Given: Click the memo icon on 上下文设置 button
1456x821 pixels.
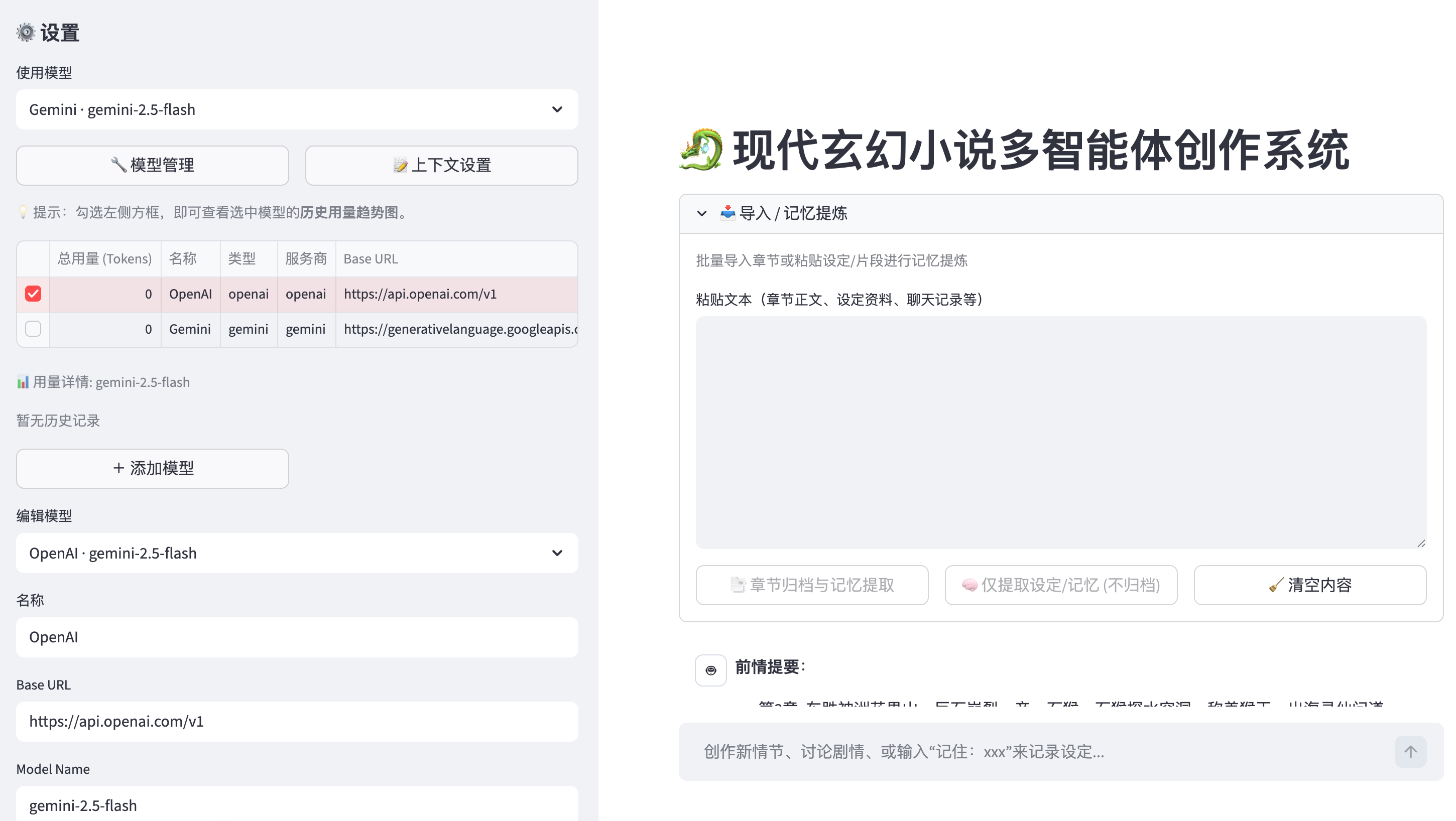Looking at the screenshot, I should [400, 165].
